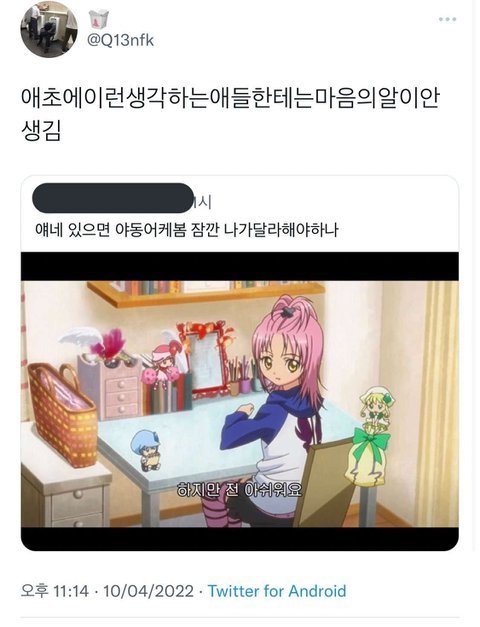Click the word 생김 on the tweet's second line

coord(41,131)
